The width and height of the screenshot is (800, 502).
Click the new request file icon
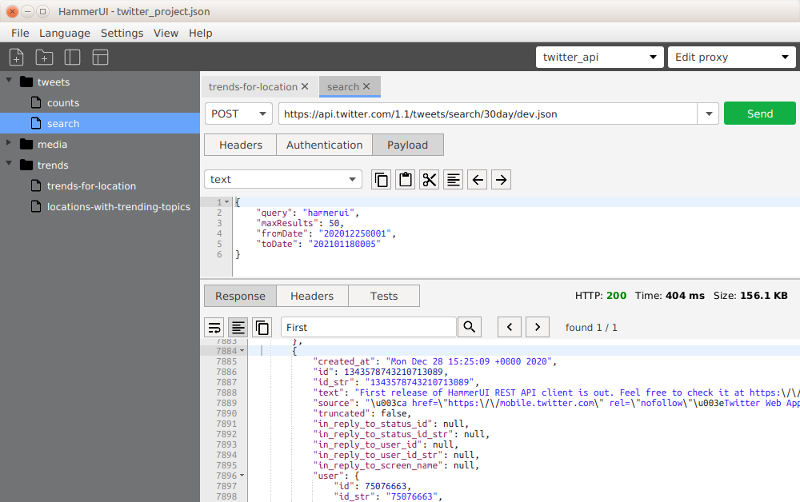tap(17, 57)
